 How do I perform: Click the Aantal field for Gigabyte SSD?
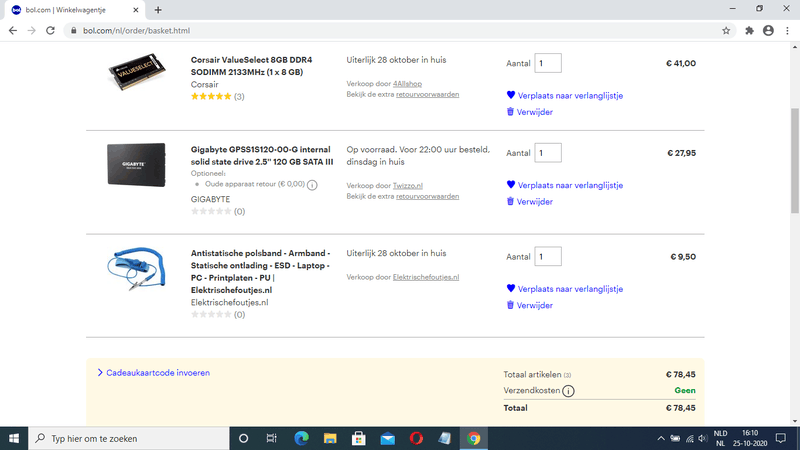(x=548, y=153)
